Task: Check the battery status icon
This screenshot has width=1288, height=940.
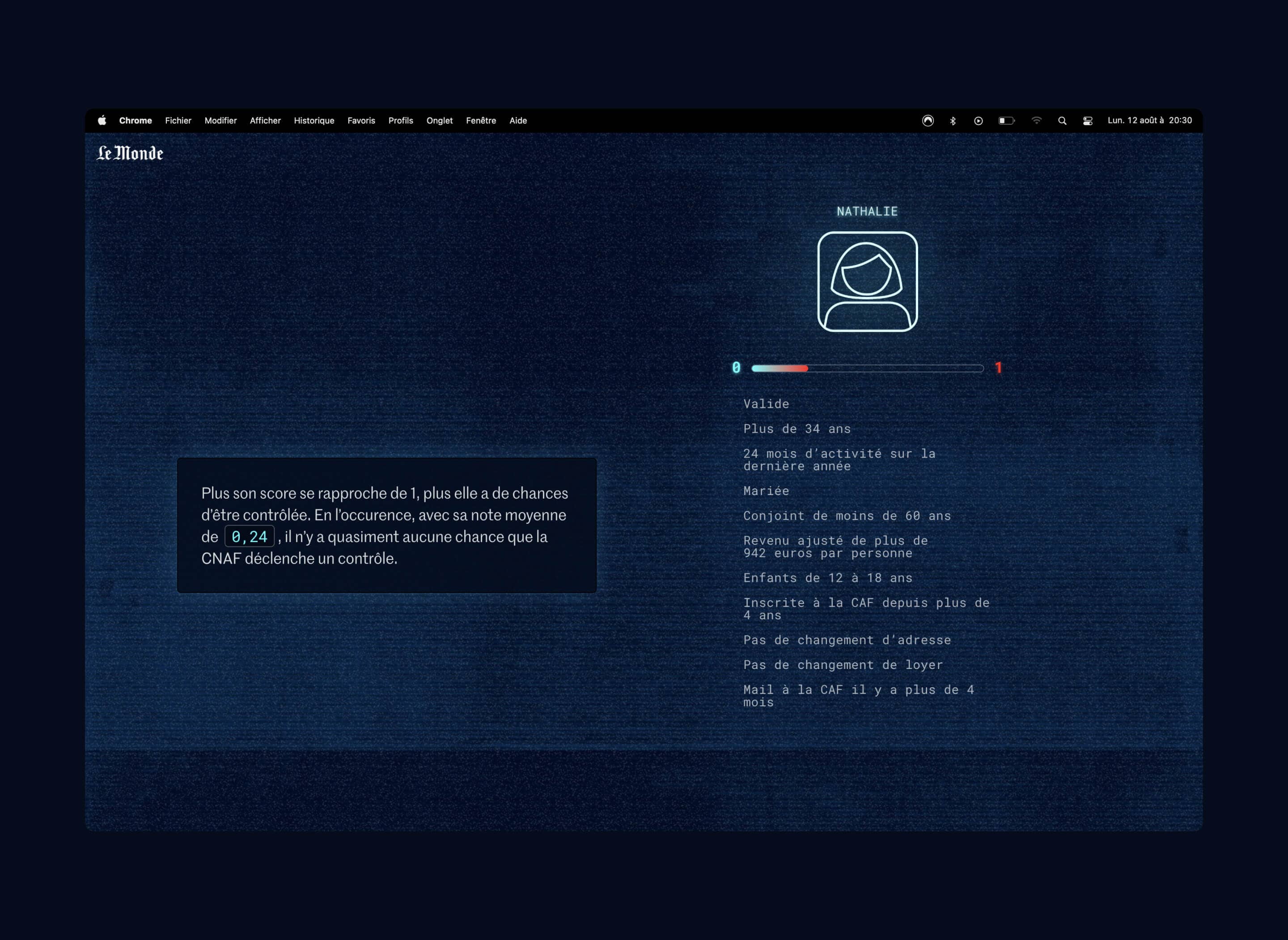Action: tap(1006, 121)
